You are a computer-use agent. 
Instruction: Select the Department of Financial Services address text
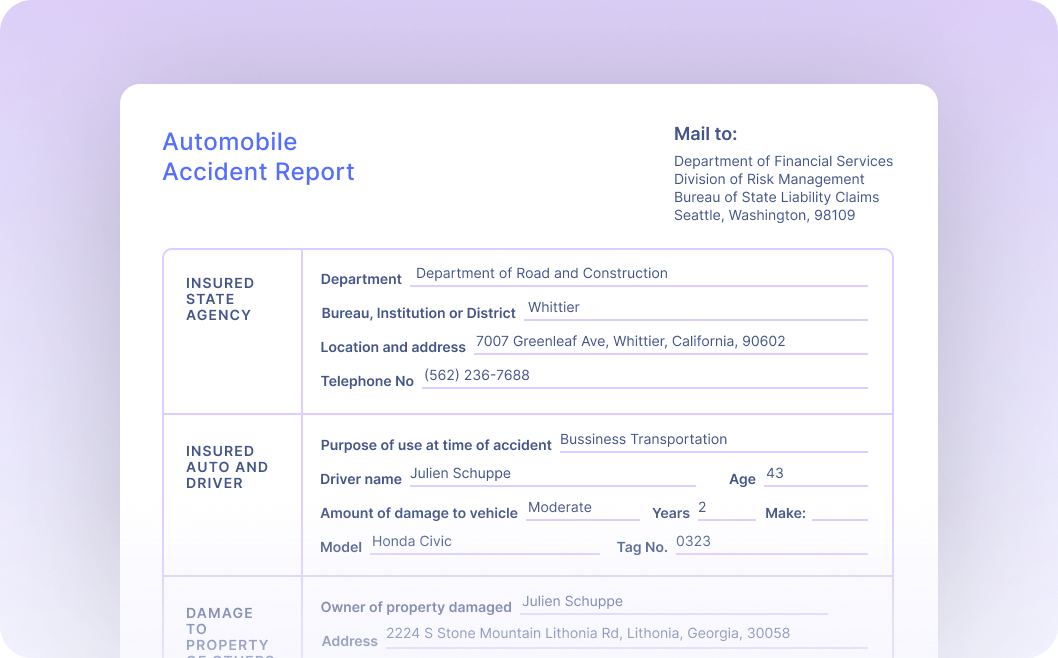784,188
